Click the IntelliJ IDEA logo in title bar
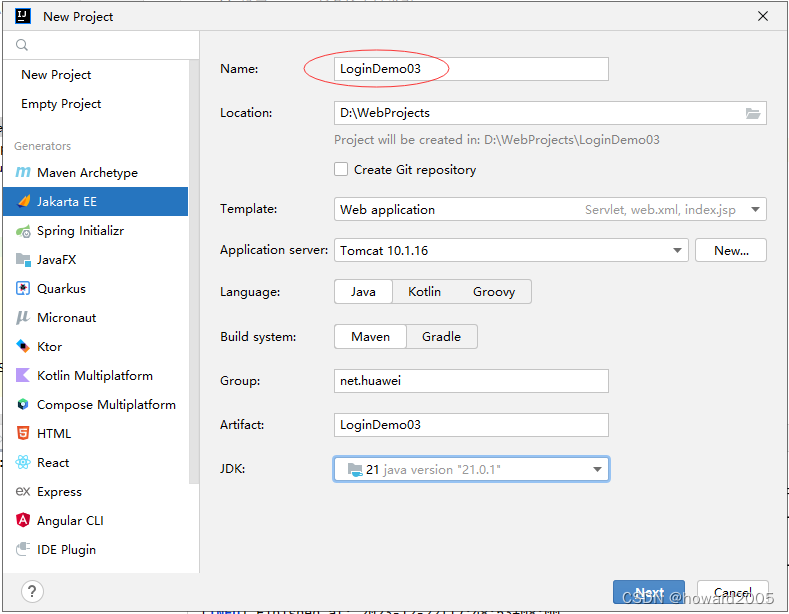The image size is (789, 614). tap(23, 16)
